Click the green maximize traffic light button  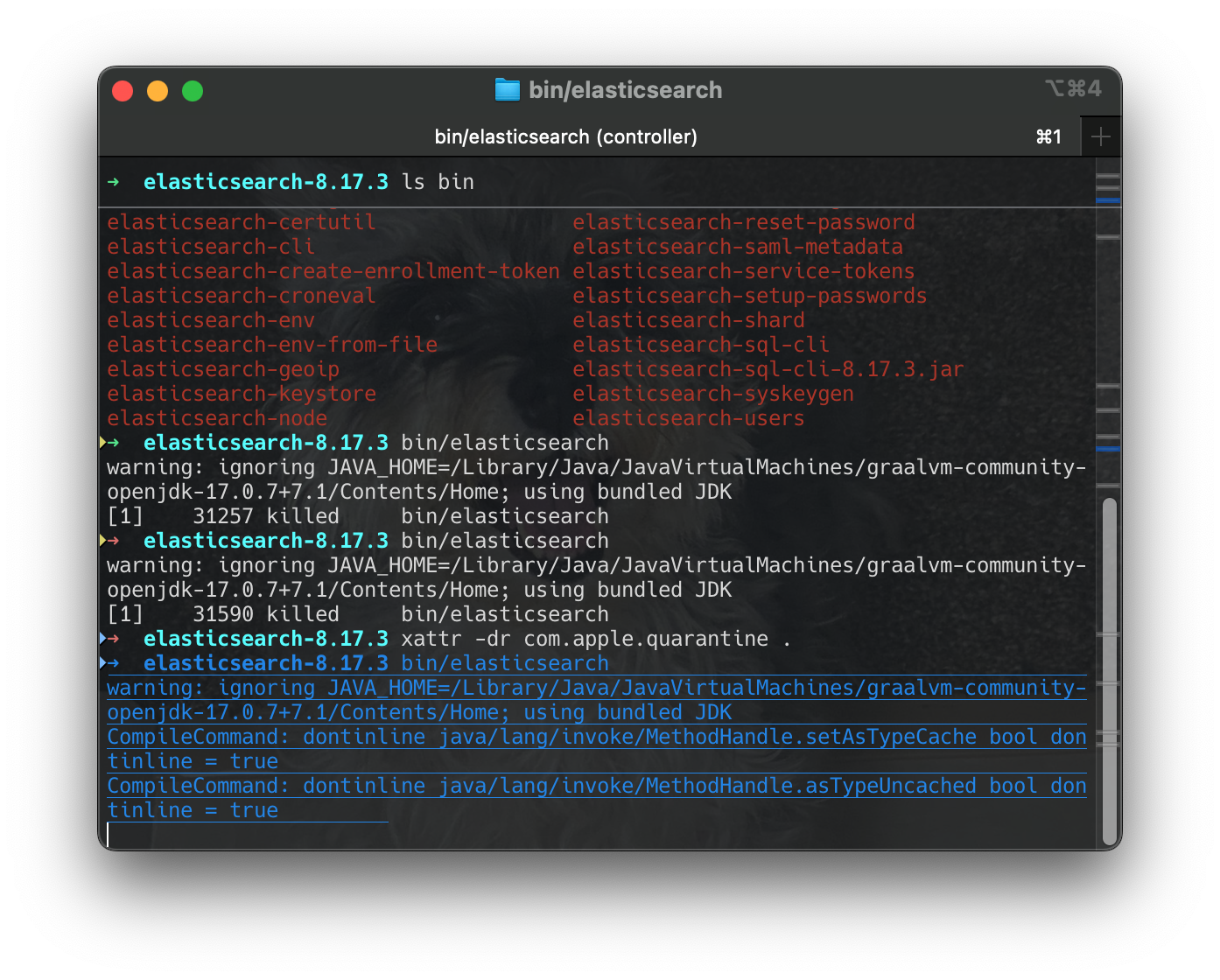pyautogui.click(x=192, y=90)
